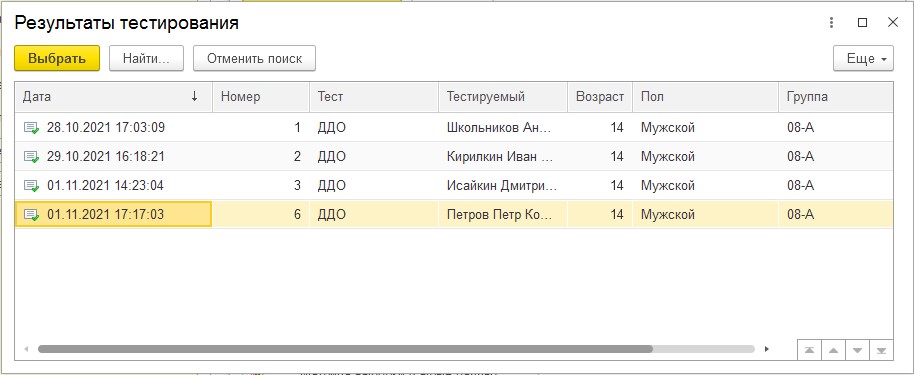Click the horizontal scrollbar thumb
914x375 pixels.
345,349
